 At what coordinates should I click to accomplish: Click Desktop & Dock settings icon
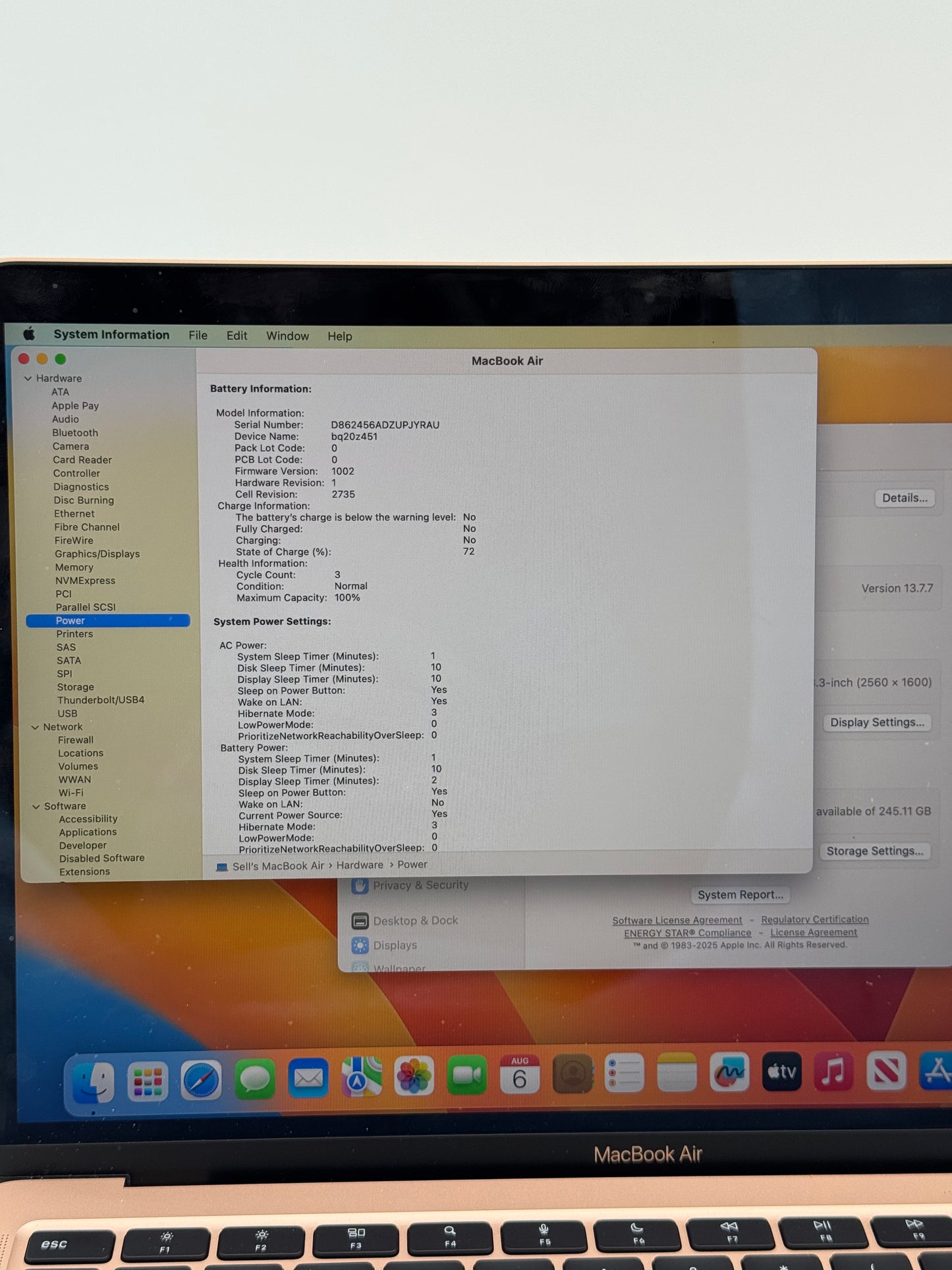point(360,921)
